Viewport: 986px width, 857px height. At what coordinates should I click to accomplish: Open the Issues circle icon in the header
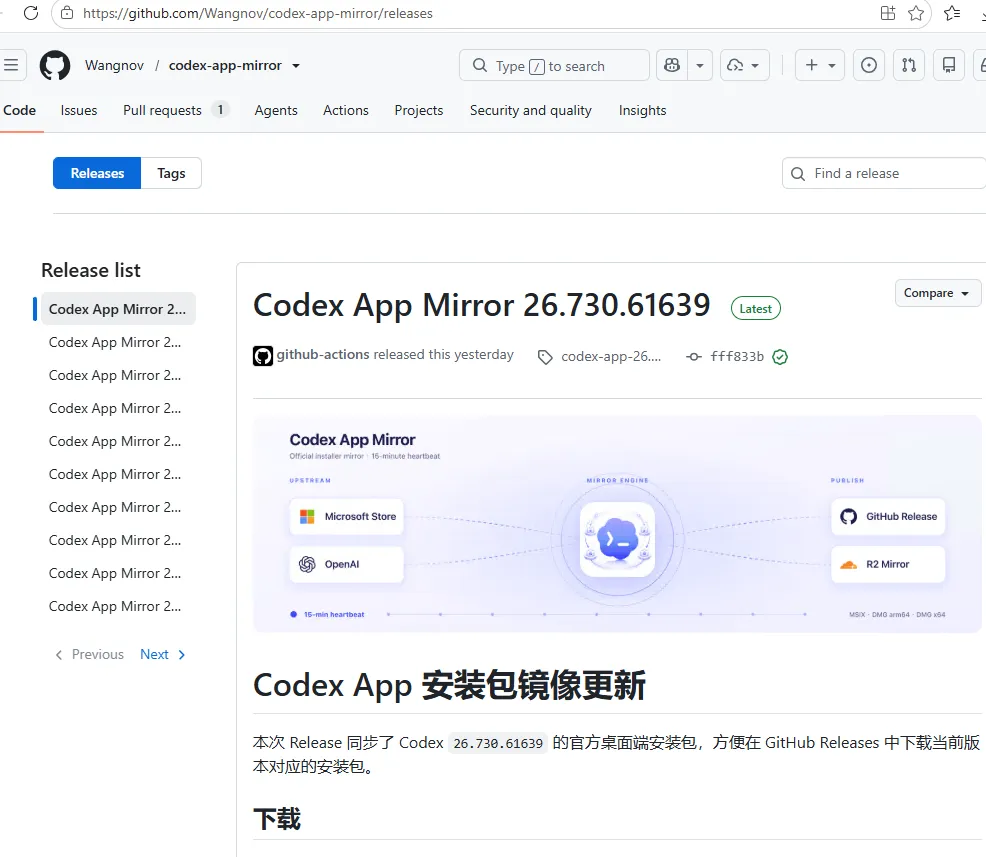[x=868, y=65]
